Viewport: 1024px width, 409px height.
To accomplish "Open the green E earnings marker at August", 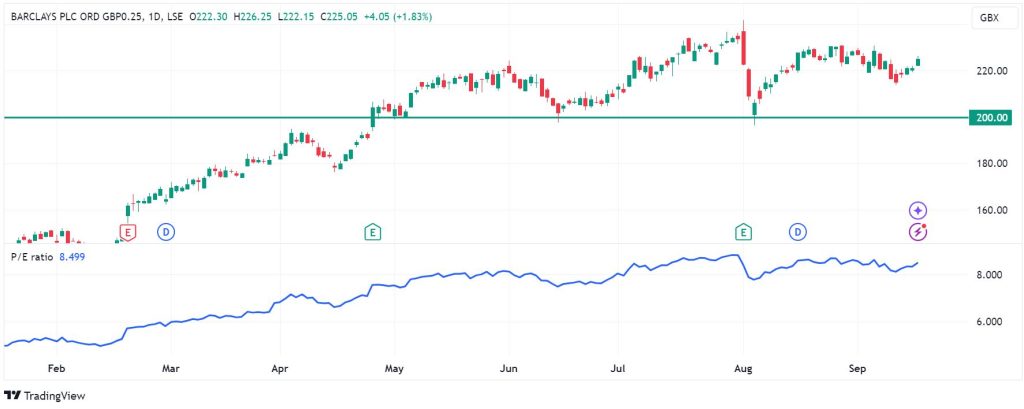I will (743, 231).
